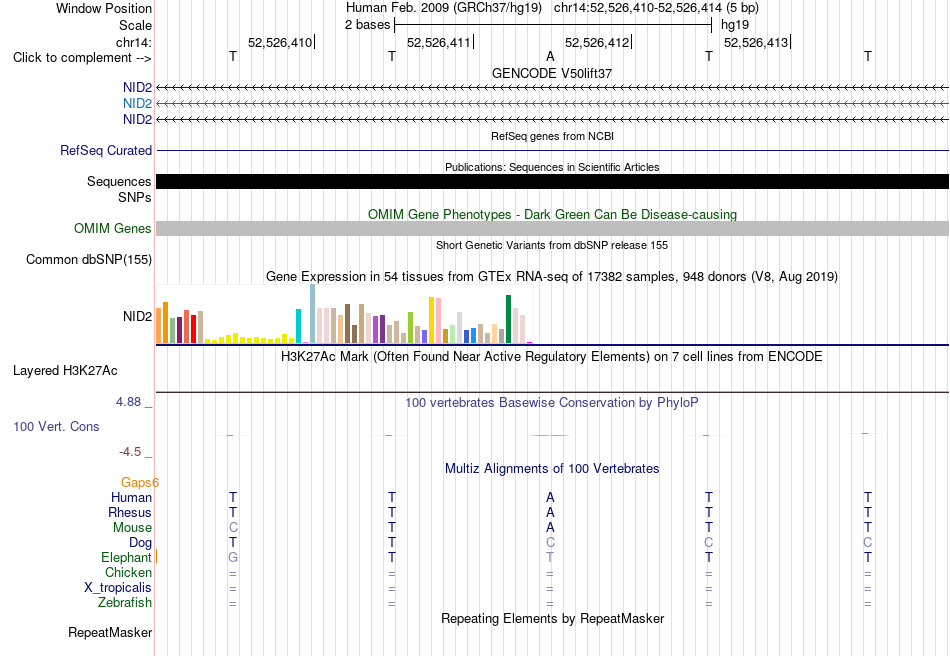The width and height of the screenshot is (950, 656).
Task: Click the cyan bar in GTEx expression chart
Action: [298, 326]
